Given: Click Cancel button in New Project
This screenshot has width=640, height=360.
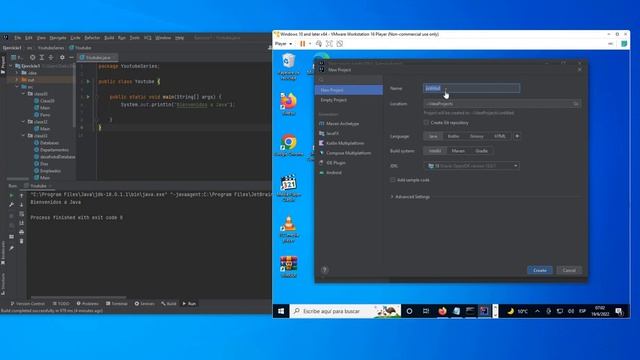Looking at the screenshot, I should tap(569, 270).
